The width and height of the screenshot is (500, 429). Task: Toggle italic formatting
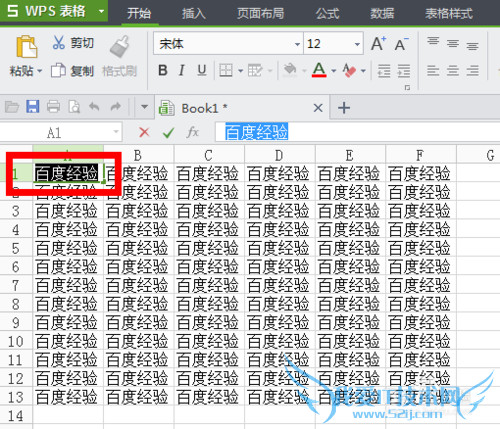182,71
